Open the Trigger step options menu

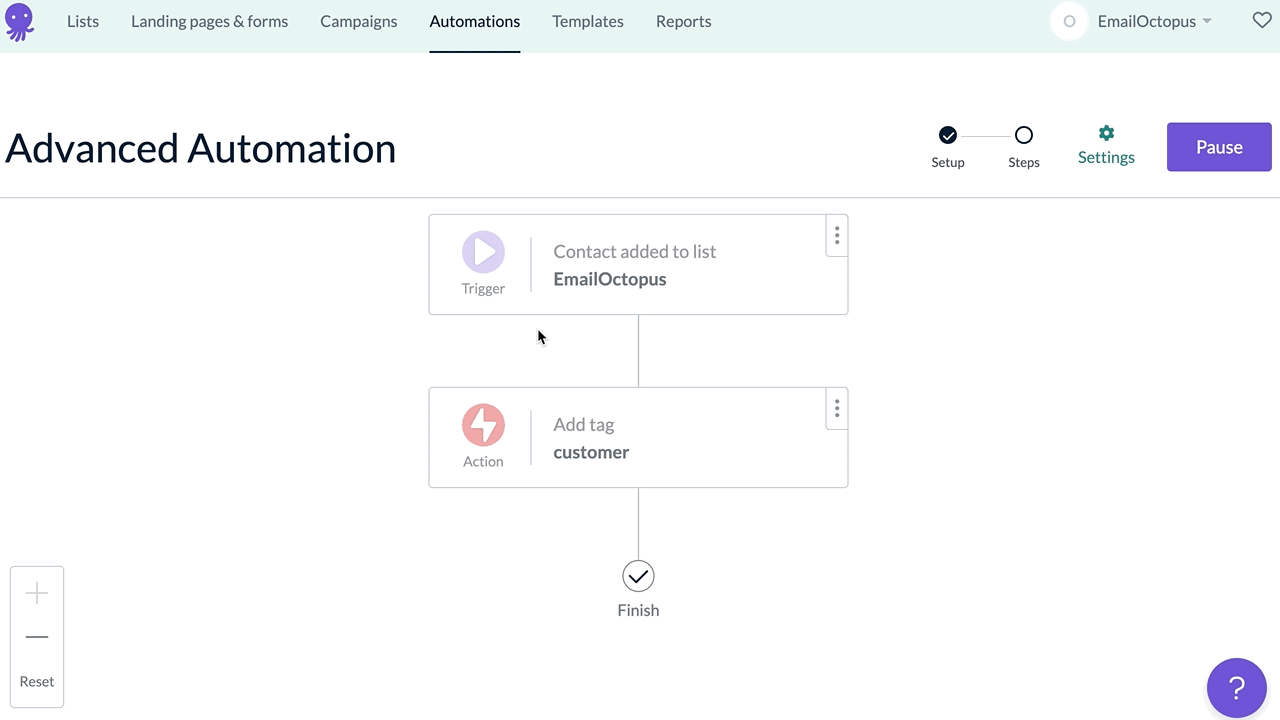click(x=837, y=236)
